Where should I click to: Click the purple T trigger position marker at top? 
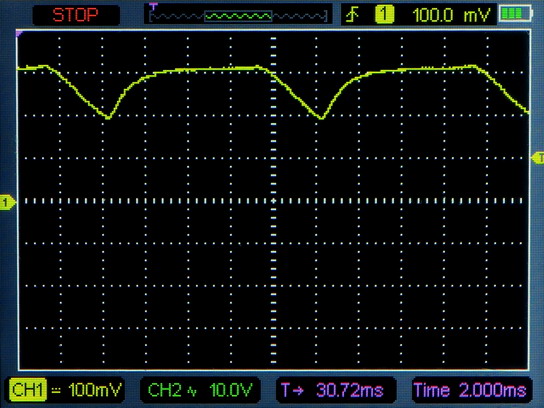tap(153, 6)
